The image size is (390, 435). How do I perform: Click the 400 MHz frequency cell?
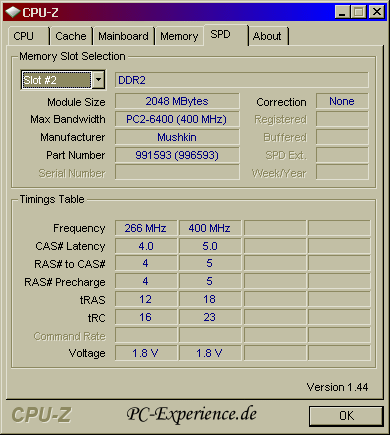pyautogui.click(x=210, y=228)
